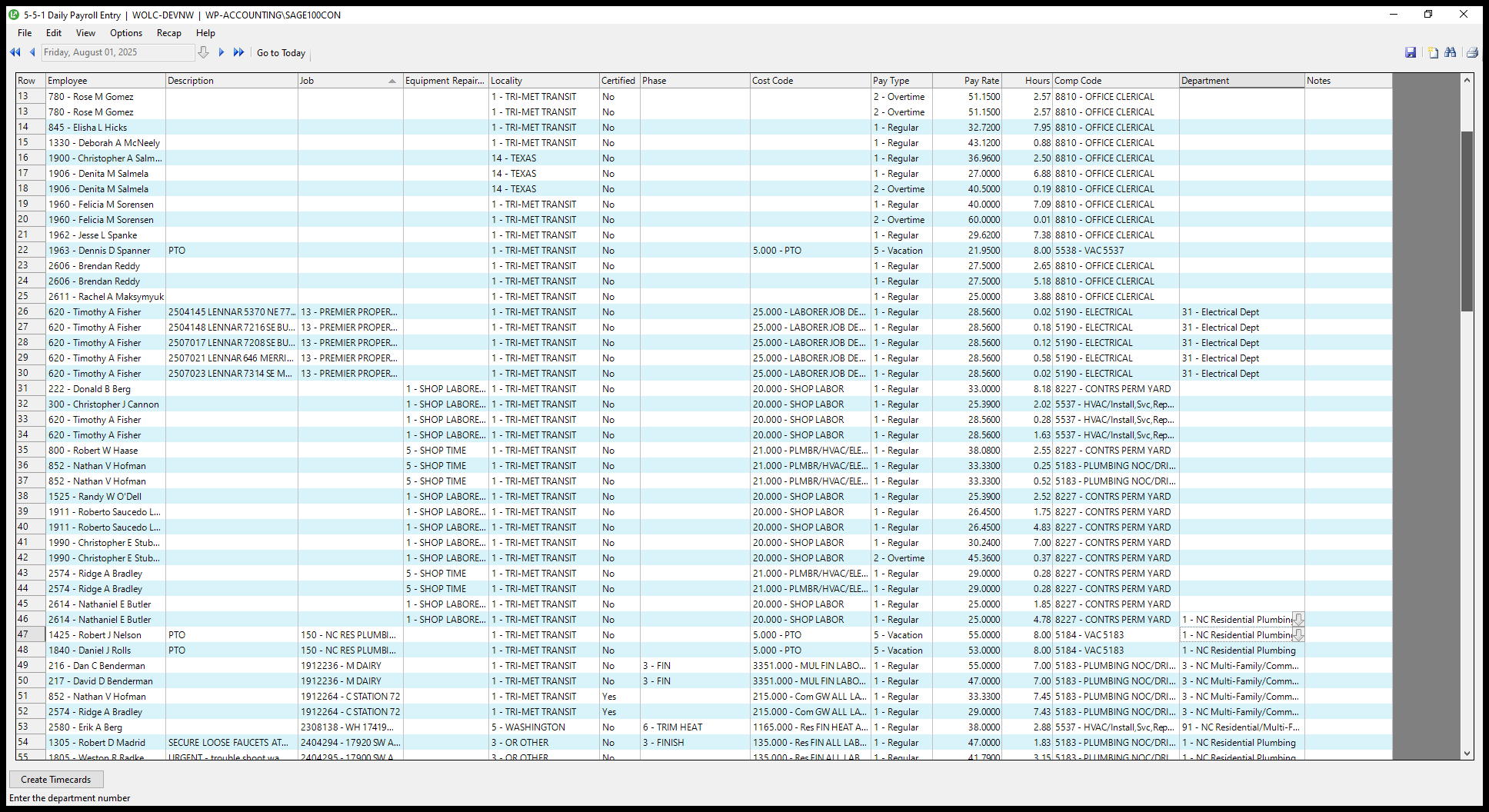The width and height of the screenshot is (1489, 812).
Task: Open the Recap menu
Action: 168,33
